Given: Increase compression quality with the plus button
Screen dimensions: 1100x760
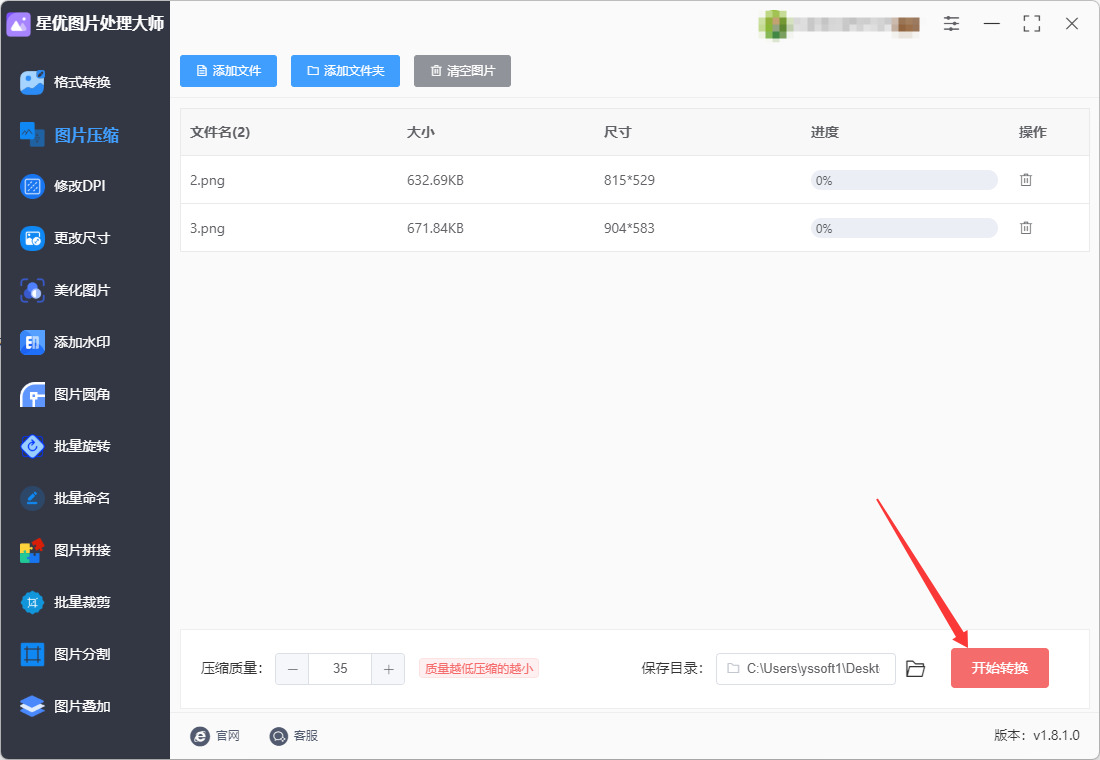Looking at the screenshot, I should (x=388, y=669).
